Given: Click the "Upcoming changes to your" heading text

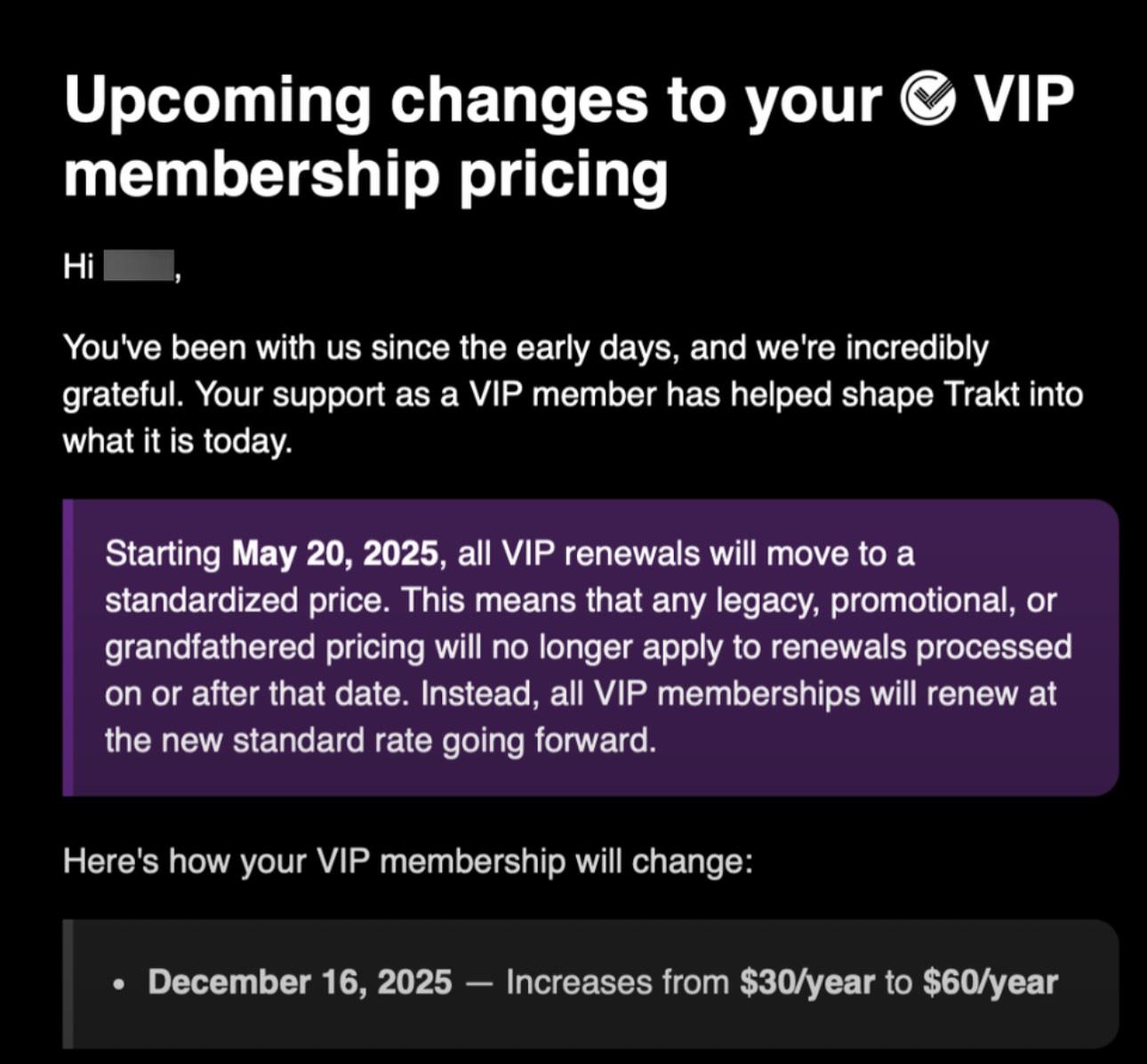Looking at the screenshot, I should [471, 99].
